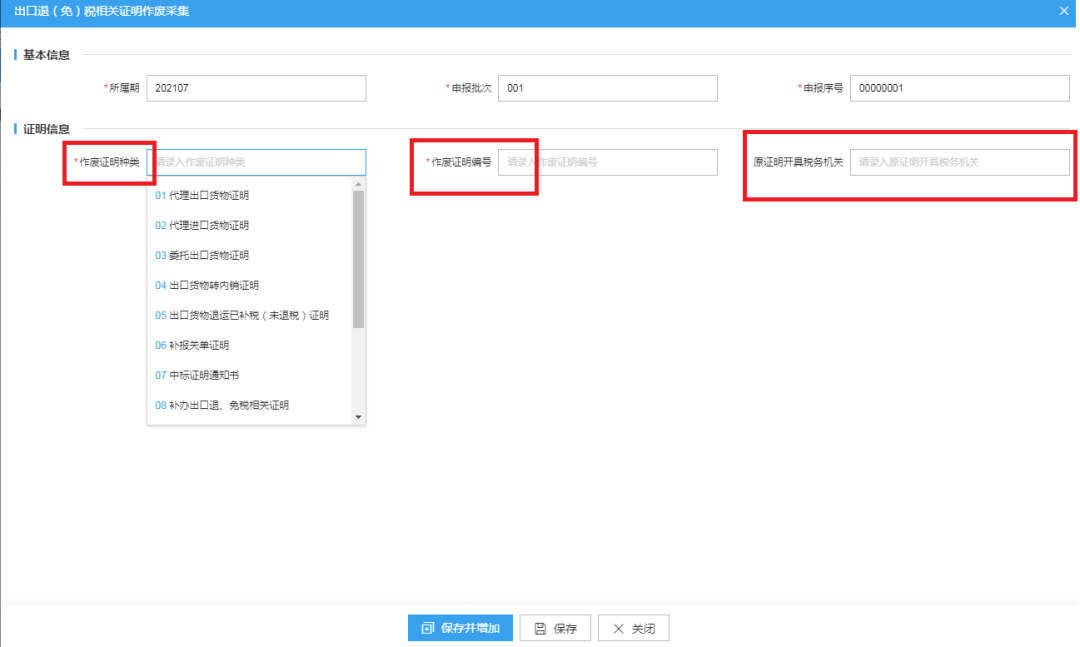
Task: Pick 05 出口货物退运已补税（未退税）证明
Action: 249,316
